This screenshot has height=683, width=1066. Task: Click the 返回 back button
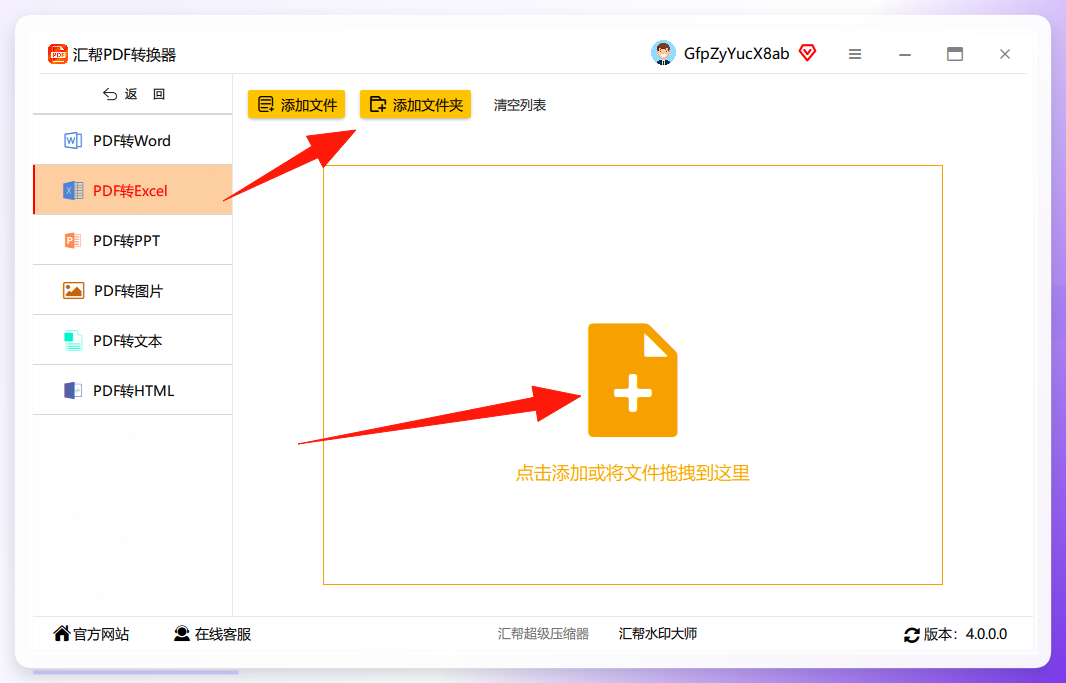coord(133,94)
